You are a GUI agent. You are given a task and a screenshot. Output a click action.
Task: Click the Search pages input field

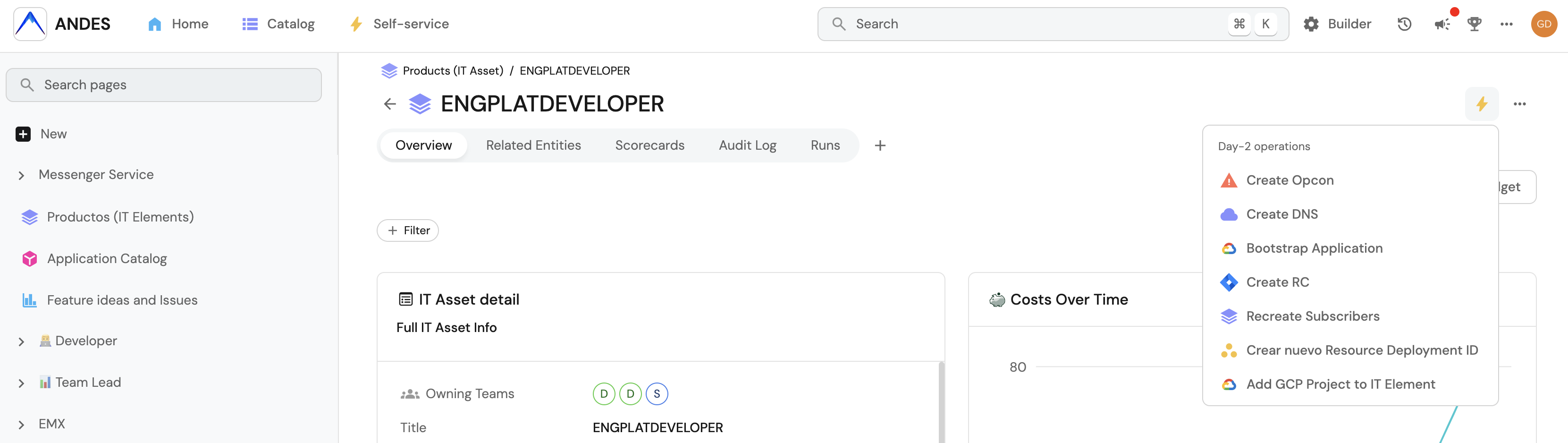[x=163, y=85]
